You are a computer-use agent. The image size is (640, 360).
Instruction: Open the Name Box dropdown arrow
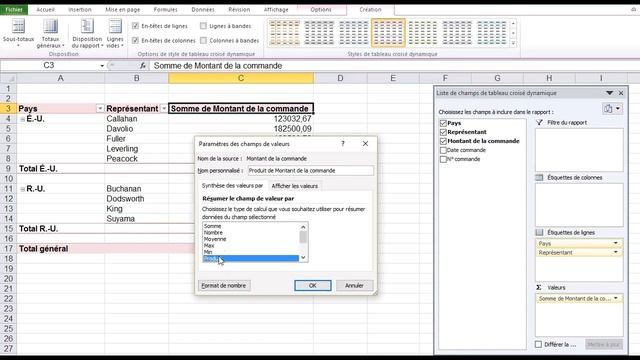[x=102, y=66]
